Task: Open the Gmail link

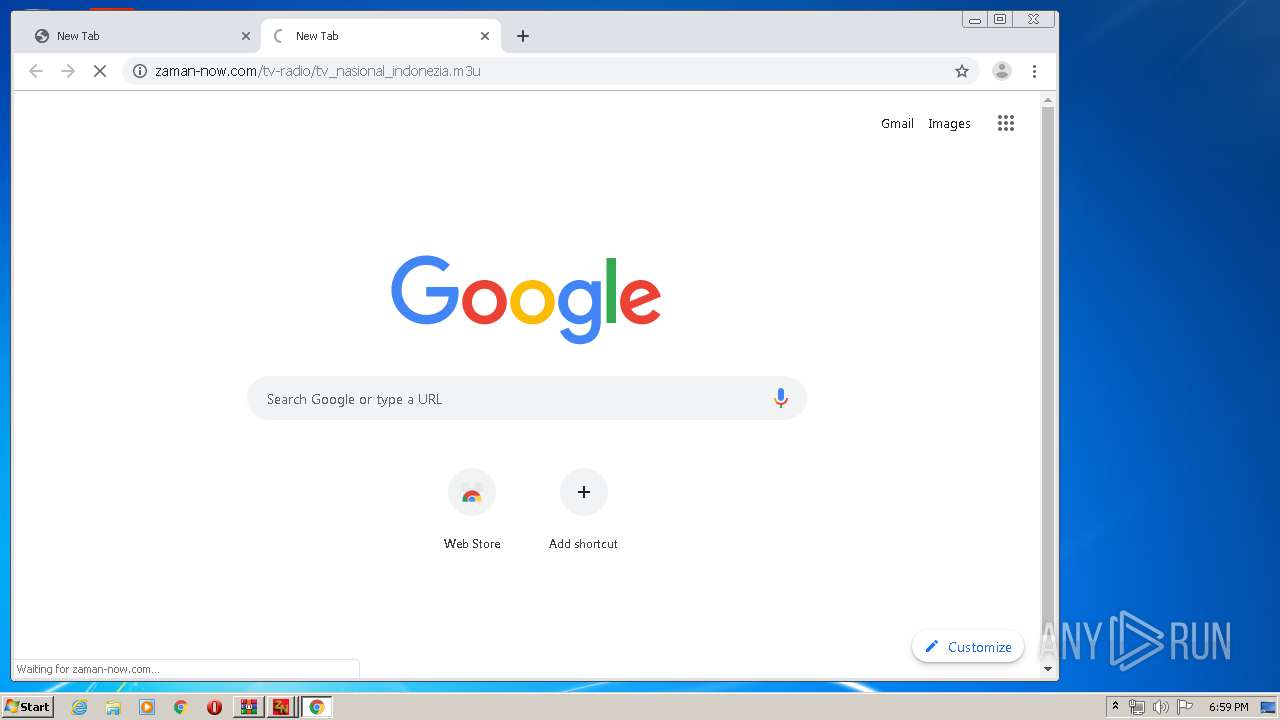Action: (897, 123)
